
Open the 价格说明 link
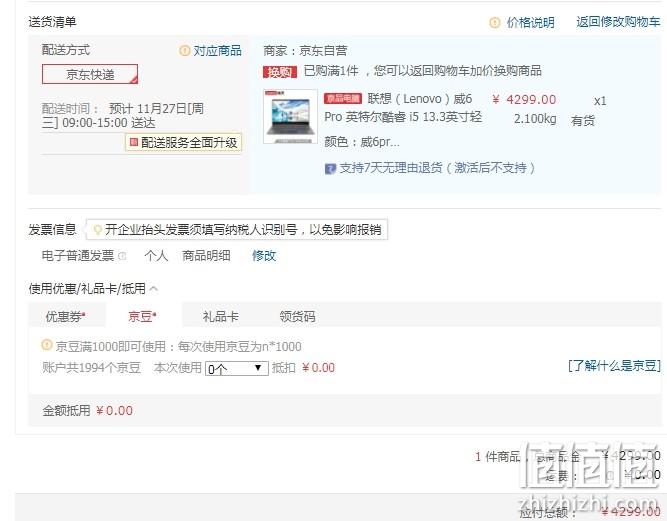pyautogui.click(x=530, y=22)
